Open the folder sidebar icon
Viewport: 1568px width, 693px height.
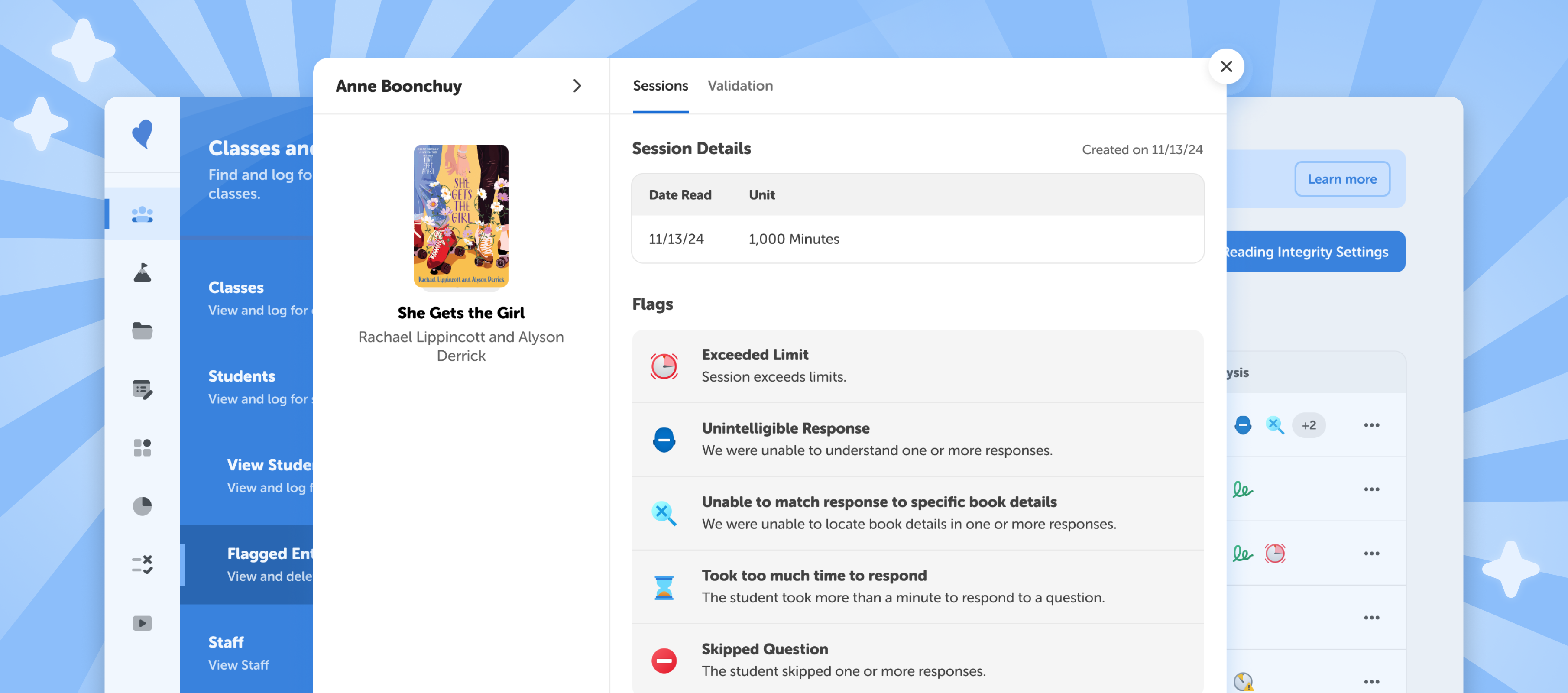(142, 330)
